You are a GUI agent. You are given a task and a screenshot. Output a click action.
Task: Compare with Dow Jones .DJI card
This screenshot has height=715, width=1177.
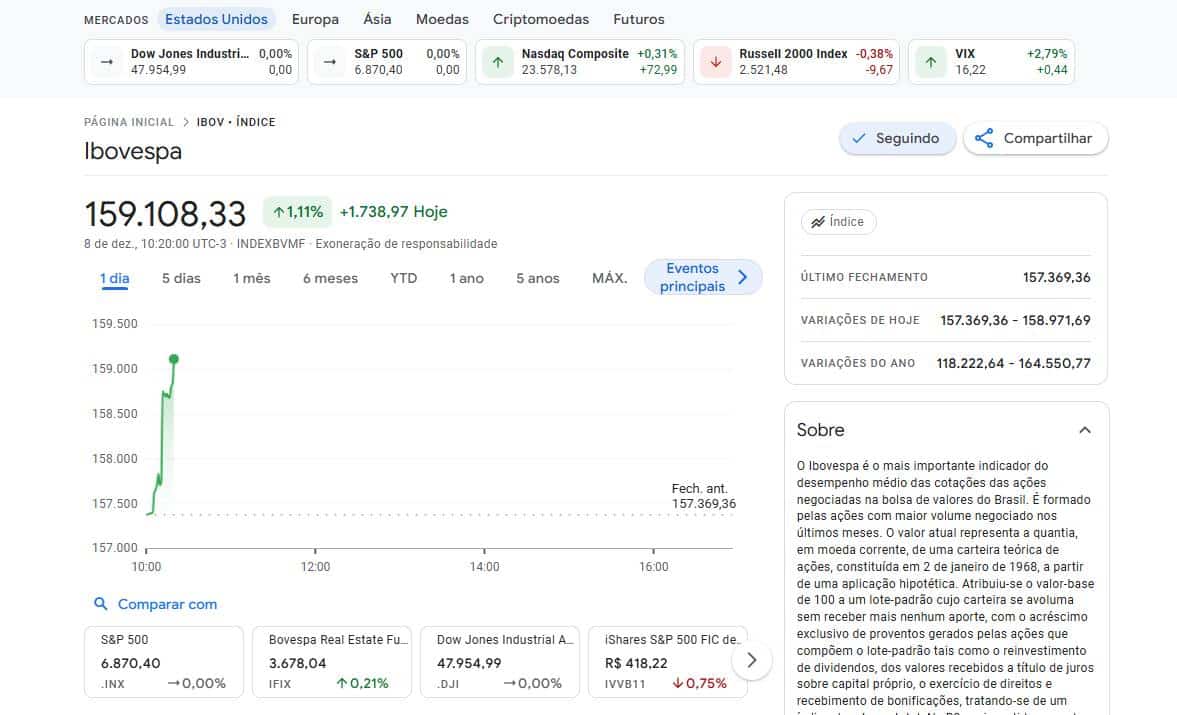coord(500,662)
